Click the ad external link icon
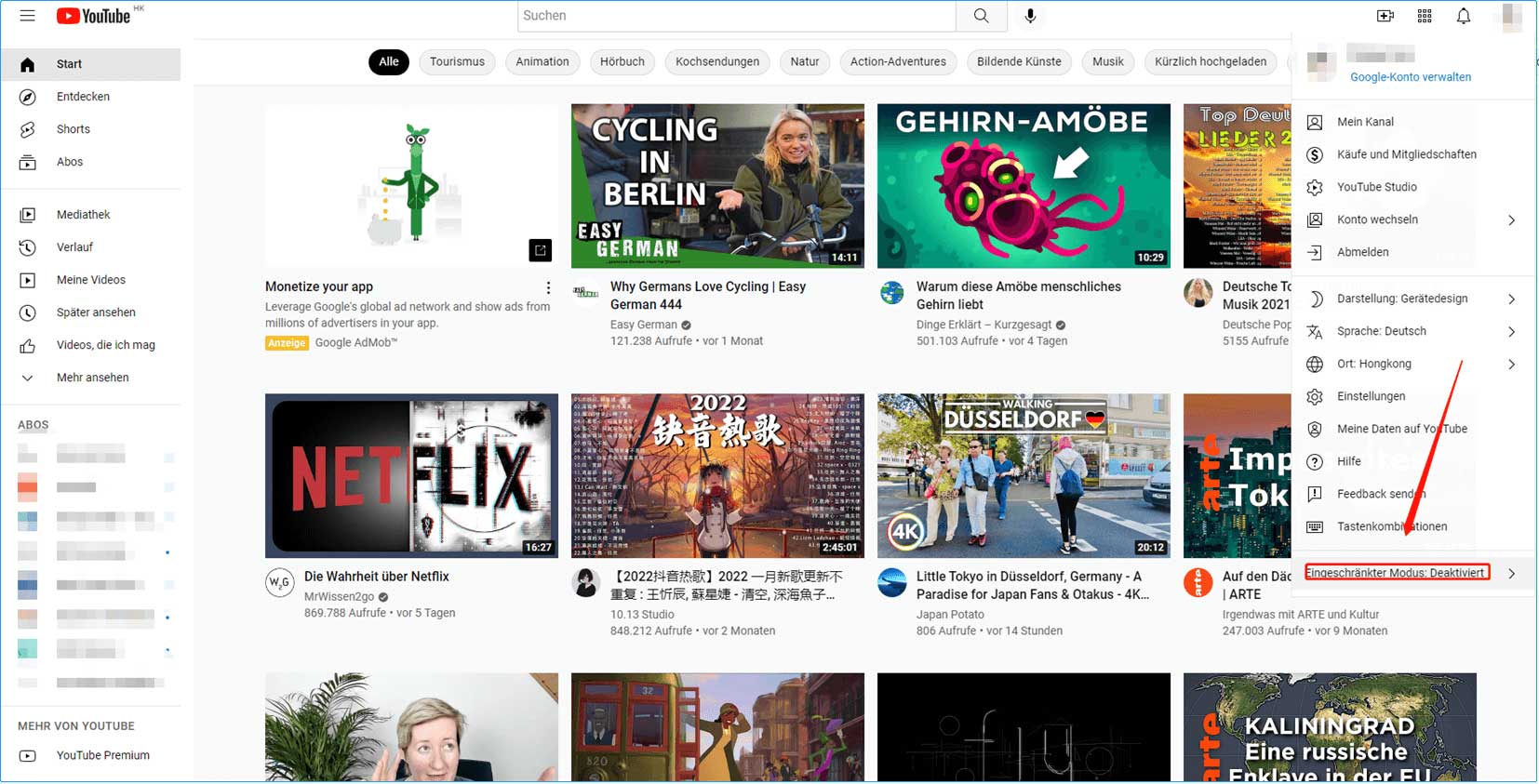This screenshot has height=784, width=1539. click(540, 250)
